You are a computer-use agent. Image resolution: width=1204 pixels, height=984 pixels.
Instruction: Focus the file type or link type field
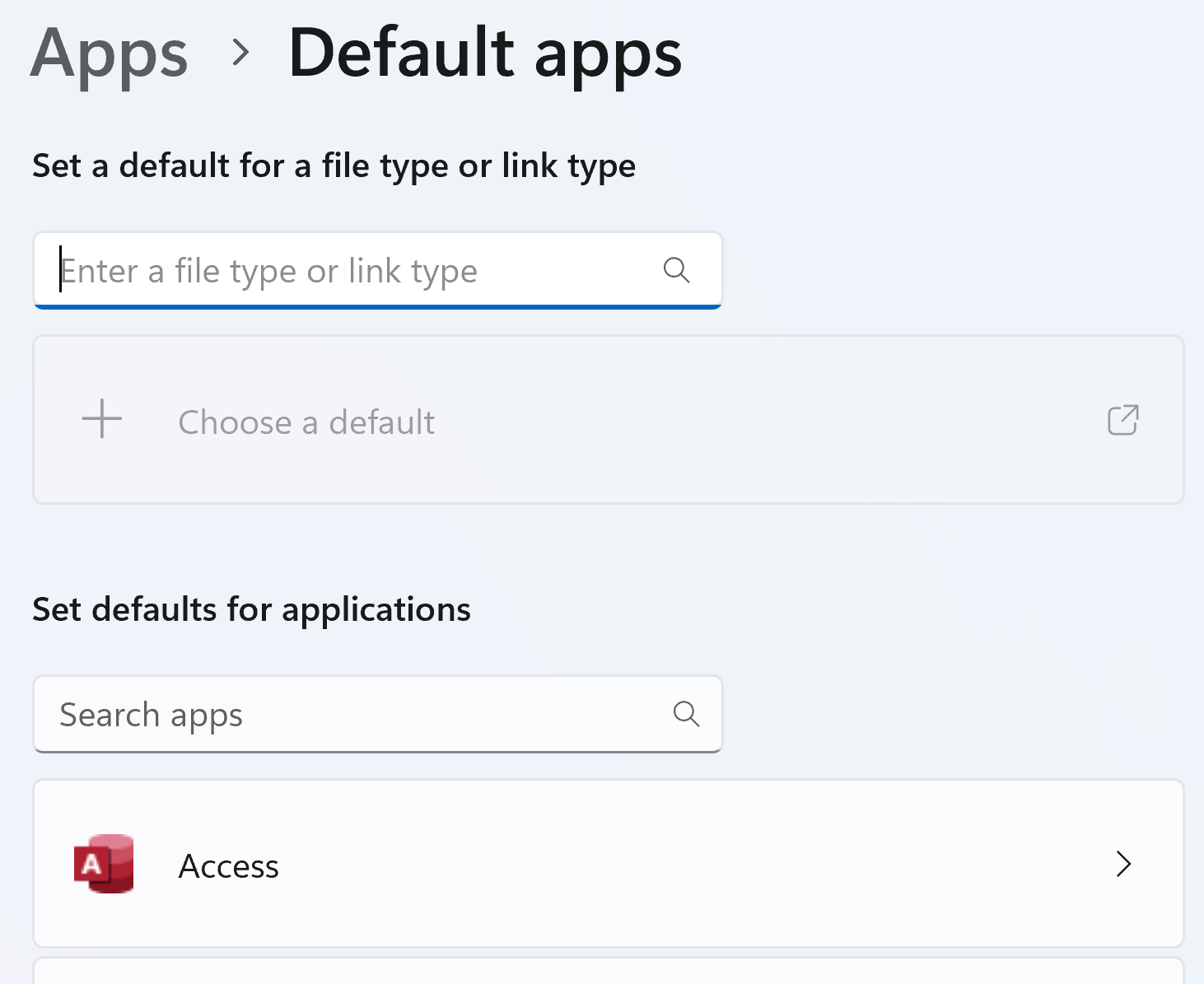coord(346,270)
